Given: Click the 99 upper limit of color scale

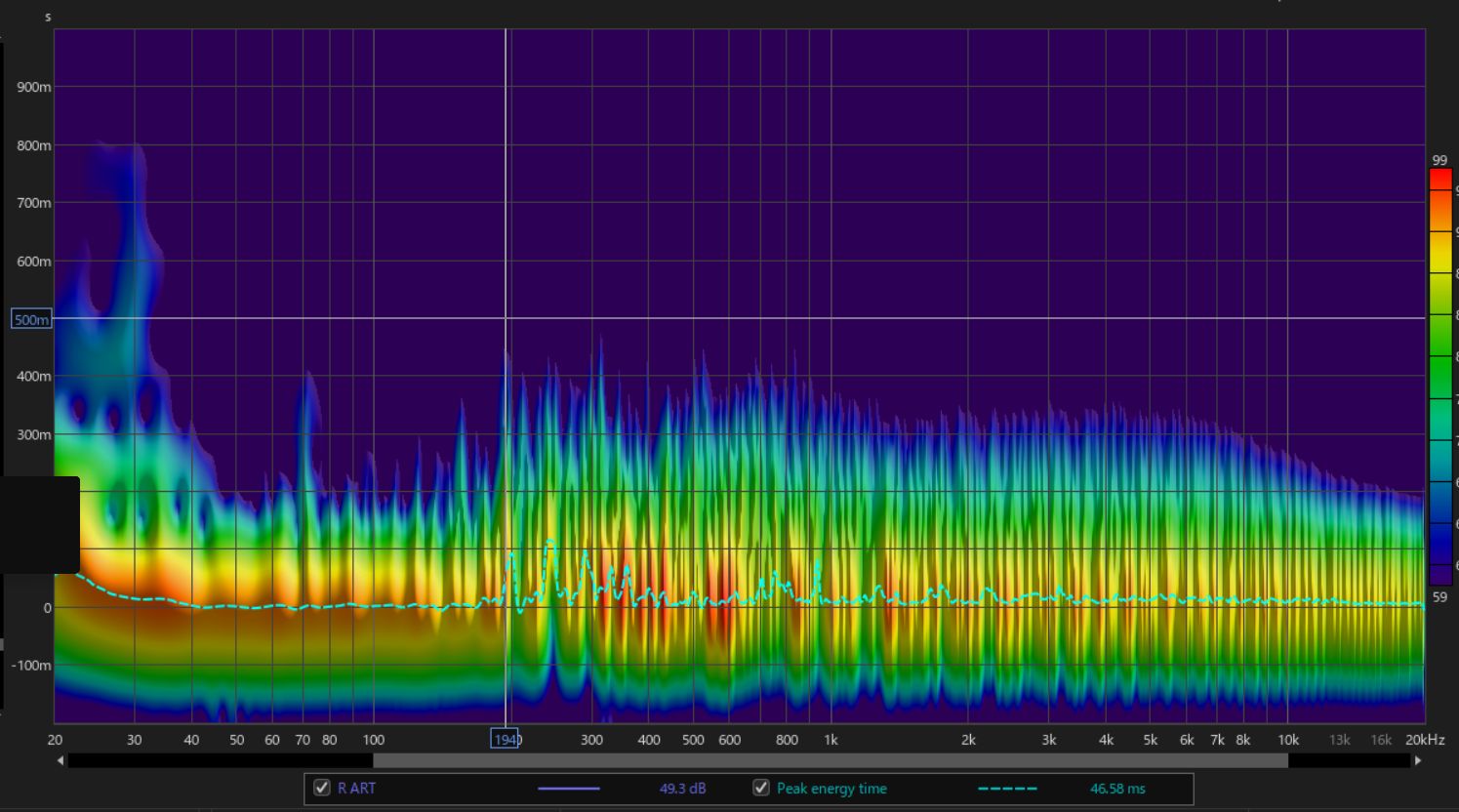Looking at the screenshot, I should coord(1439,160).
